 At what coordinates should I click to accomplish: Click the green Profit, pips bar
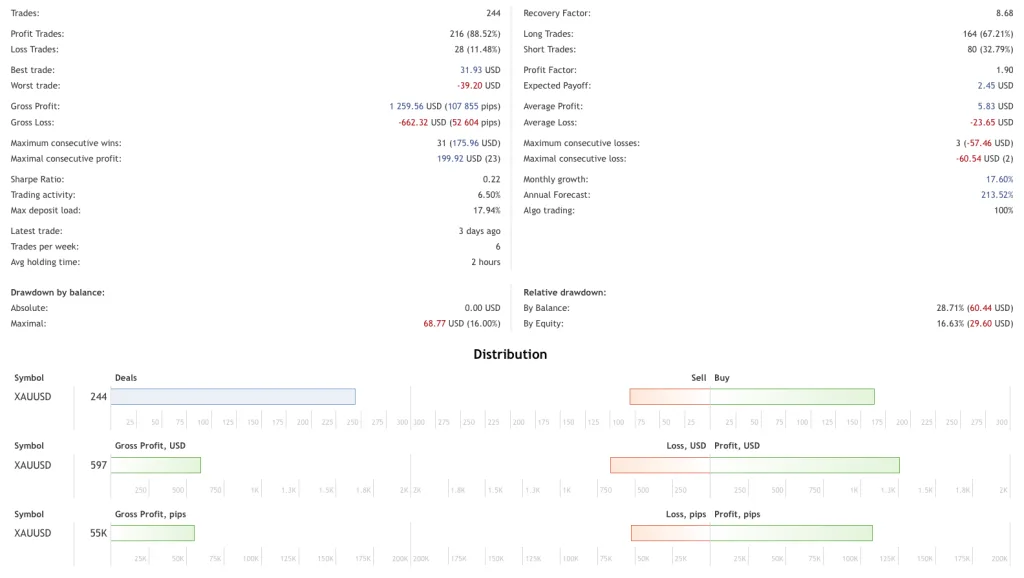tap(791, 533)
